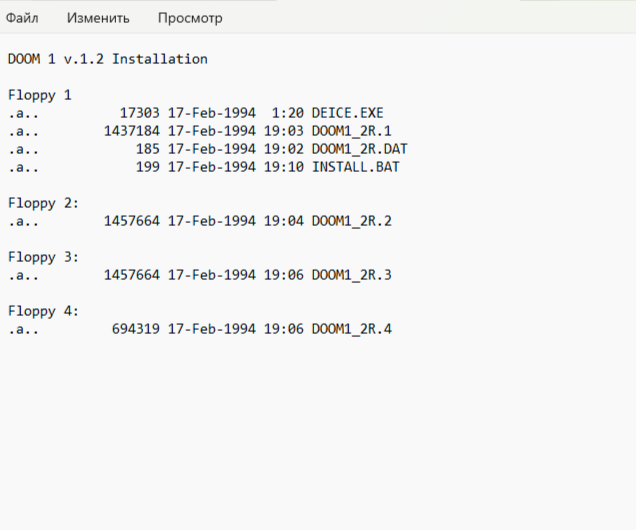The width and height of the screenshot is (636, 530).
Task: Open the Файл menu
Action: point(22,18)
